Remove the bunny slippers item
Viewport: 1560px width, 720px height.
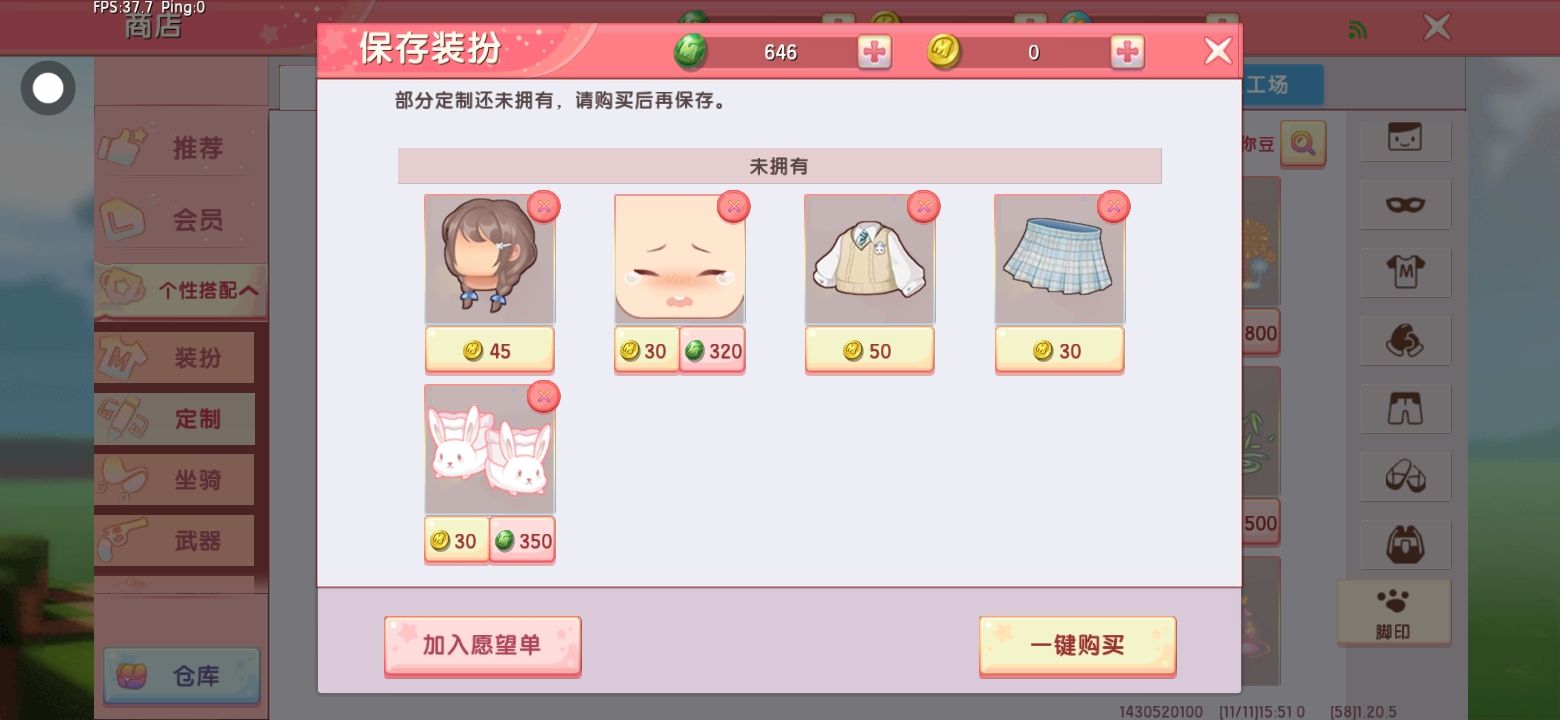pos(543,397)
